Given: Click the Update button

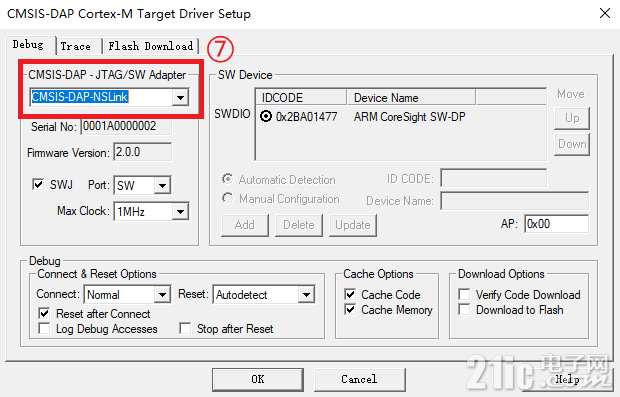Looking at the screenshot, I should (353, 225).
